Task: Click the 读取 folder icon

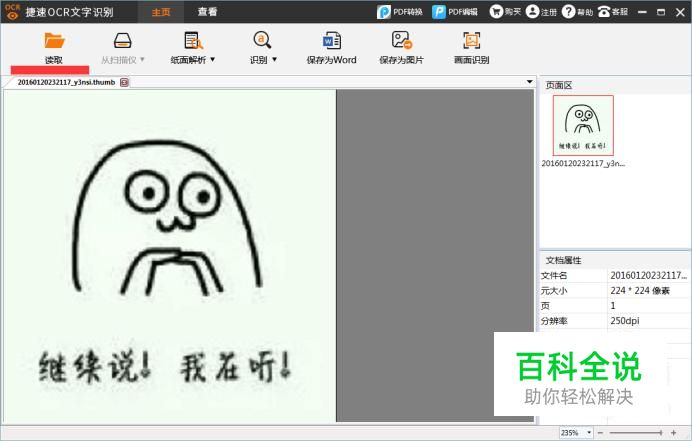Action: click(x=54, y=41)
